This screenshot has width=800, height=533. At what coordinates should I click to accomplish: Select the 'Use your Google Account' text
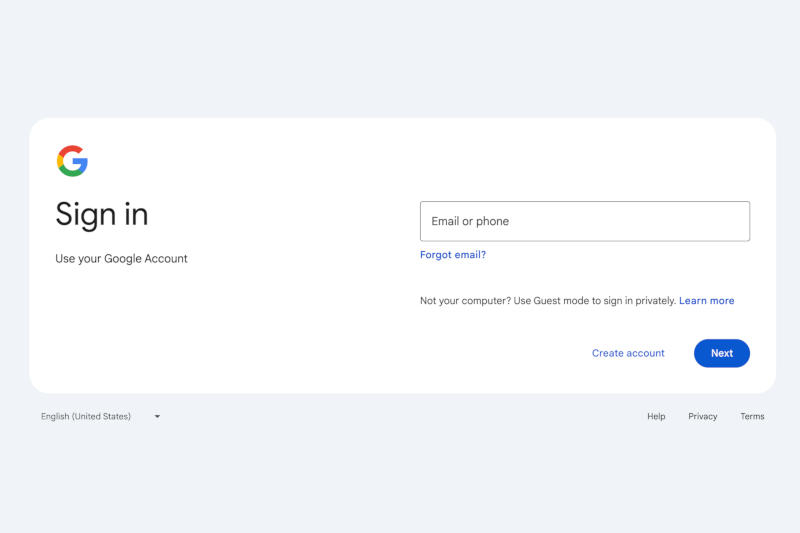click(121, 259)
